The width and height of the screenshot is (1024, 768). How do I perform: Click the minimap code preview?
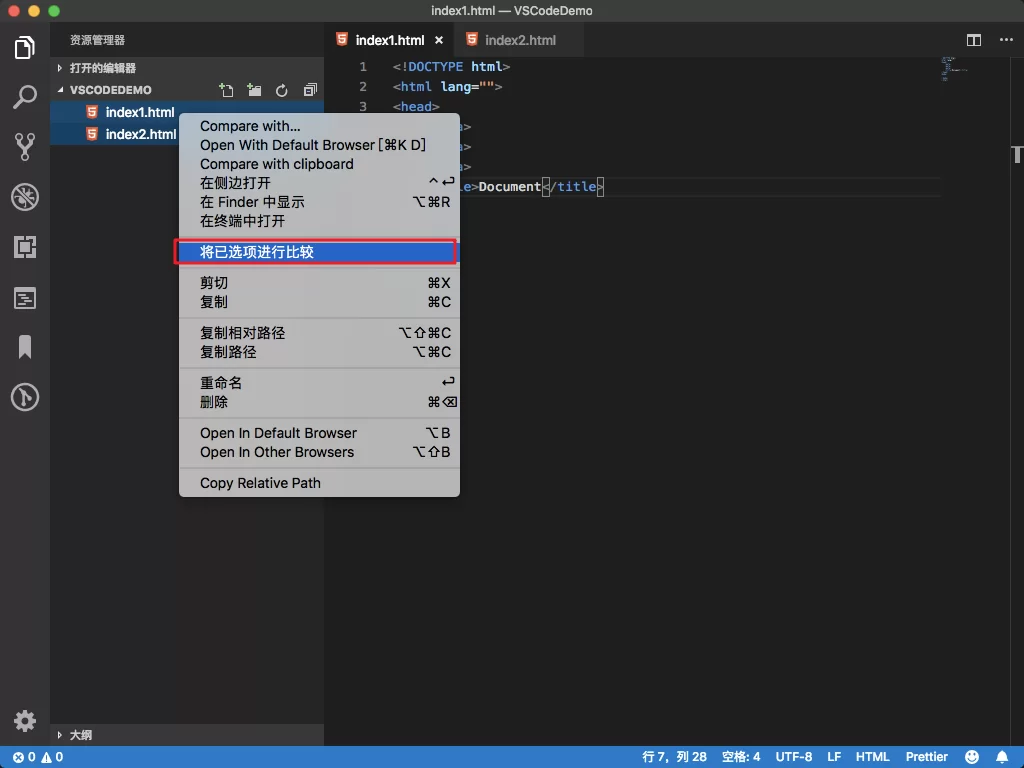coord(953,69)
